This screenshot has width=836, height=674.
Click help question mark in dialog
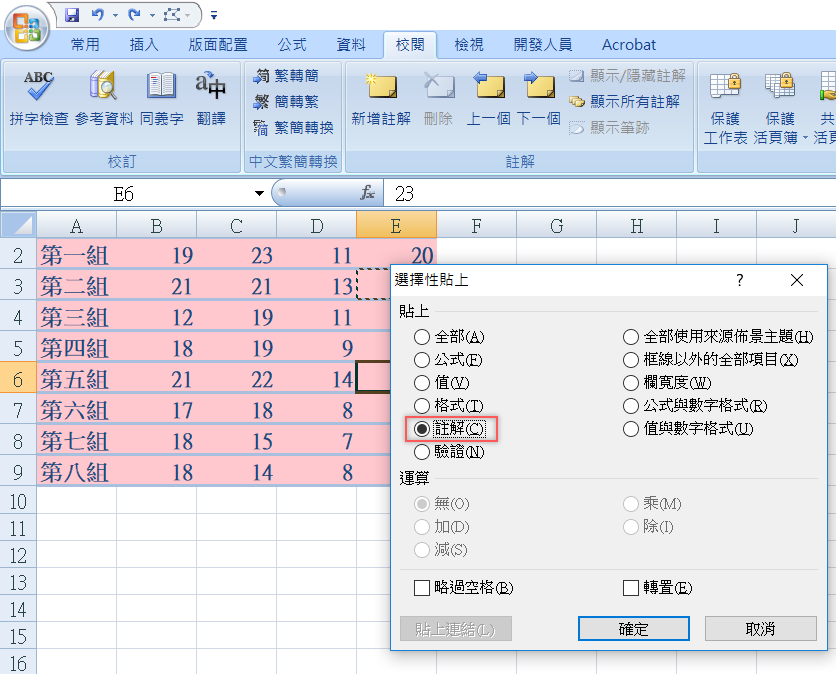point(739,280)
